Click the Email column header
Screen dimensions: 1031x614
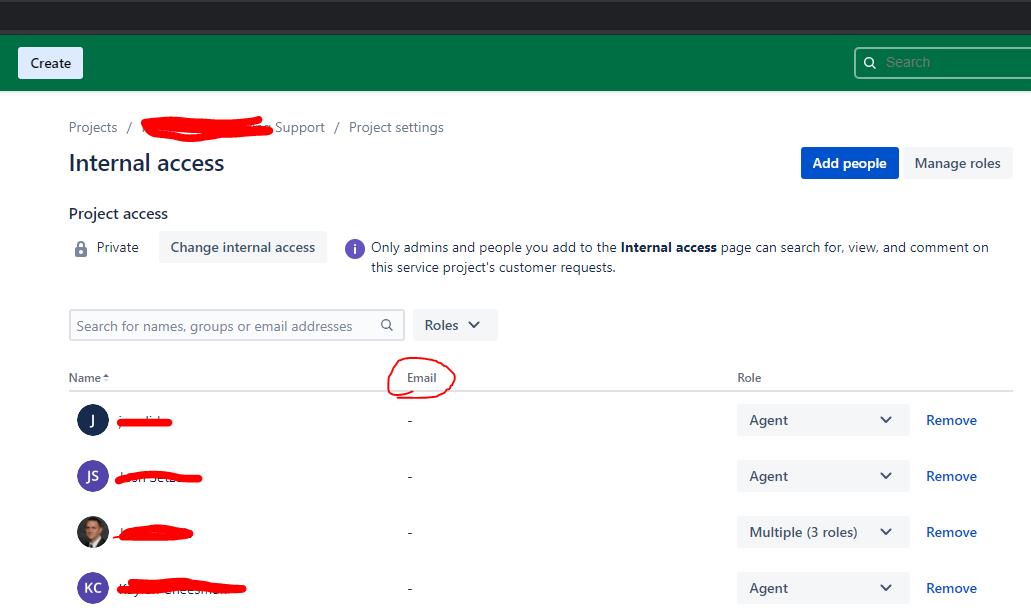(421, 377)
